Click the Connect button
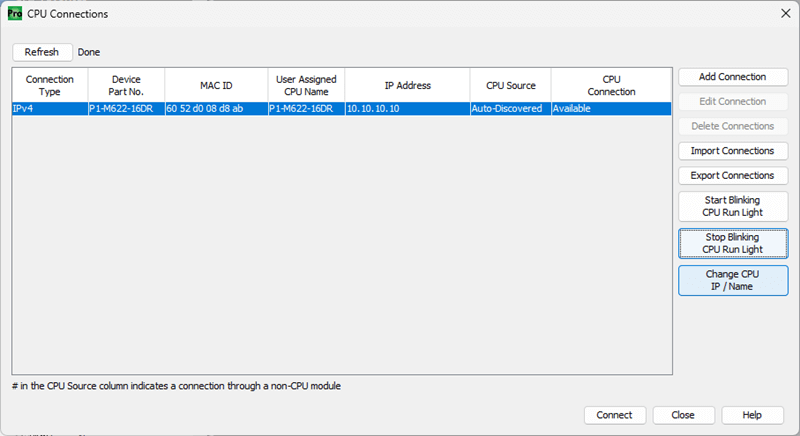 point(614,415)
